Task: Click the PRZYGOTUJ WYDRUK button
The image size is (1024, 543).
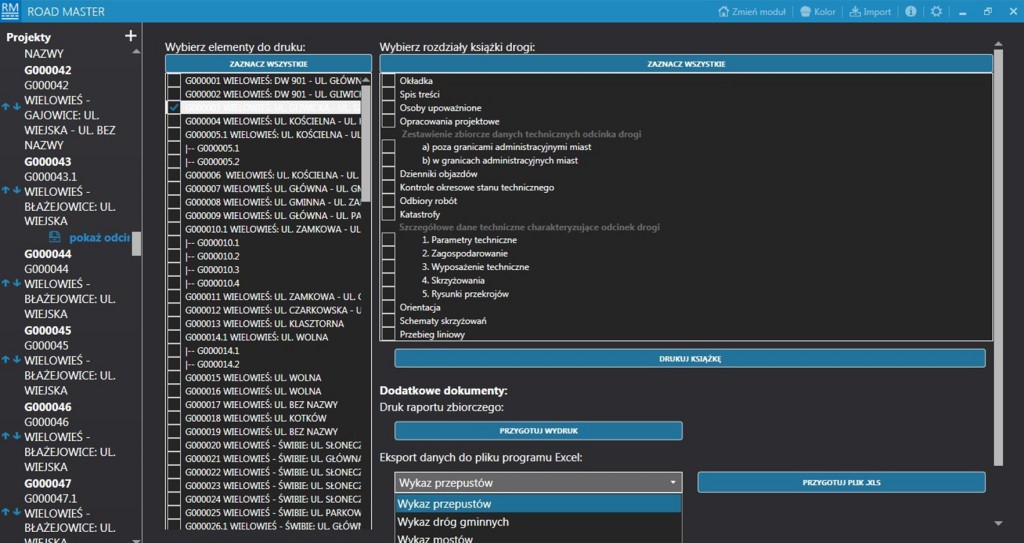Action: pyautogui.click(x=538, y=431)
